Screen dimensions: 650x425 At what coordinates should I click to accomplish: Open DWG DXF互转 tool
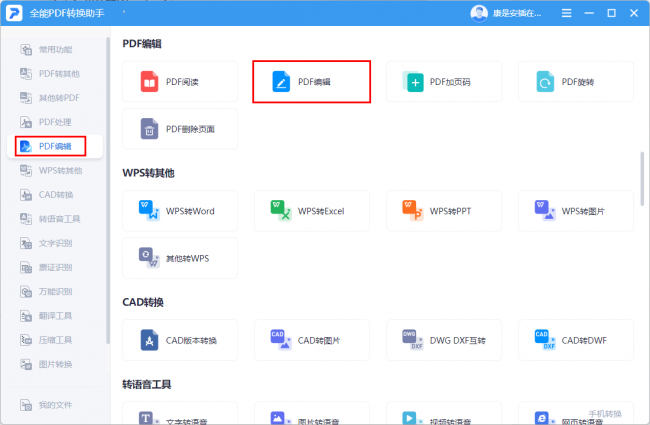pyautogui.click(x=444, y=340)
